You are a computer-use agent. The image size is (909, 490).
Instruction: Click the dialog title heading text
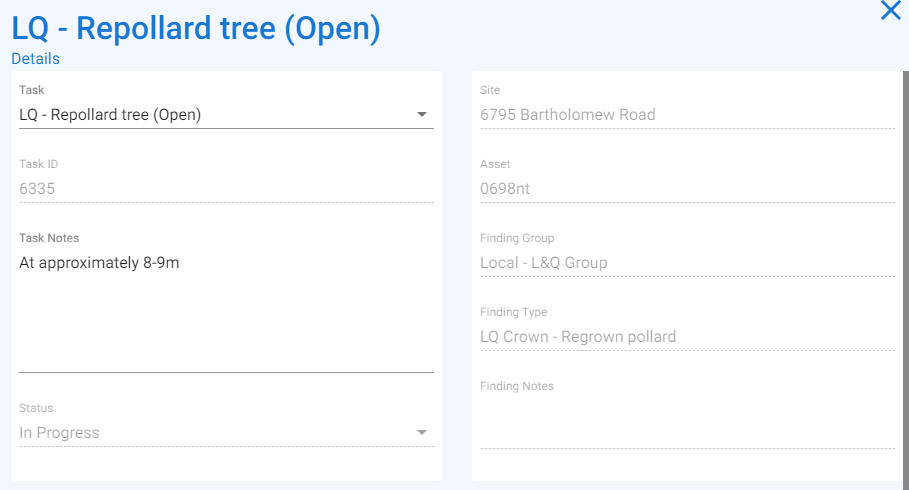196,28
